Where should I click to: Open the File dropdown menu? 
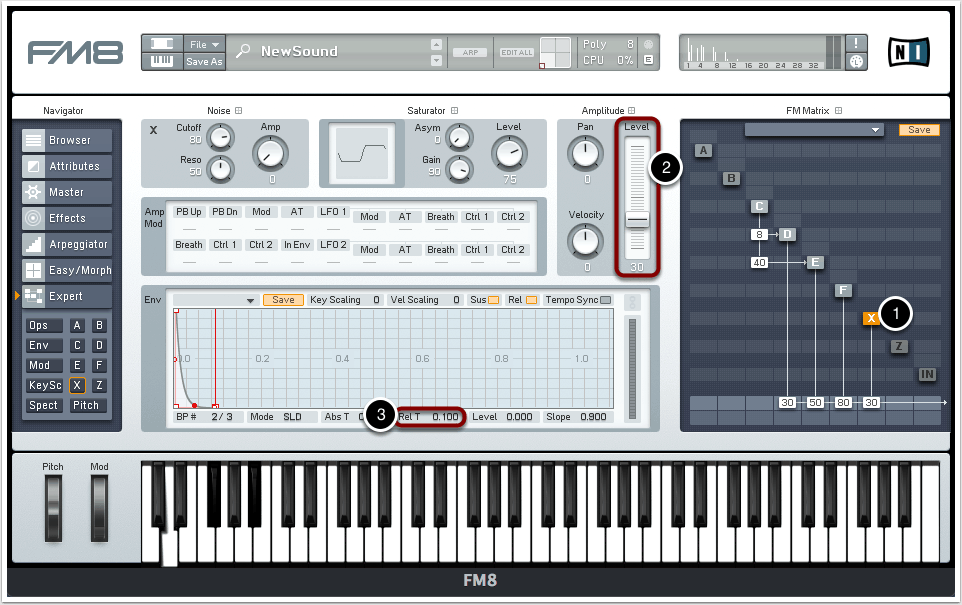[204, 44]
